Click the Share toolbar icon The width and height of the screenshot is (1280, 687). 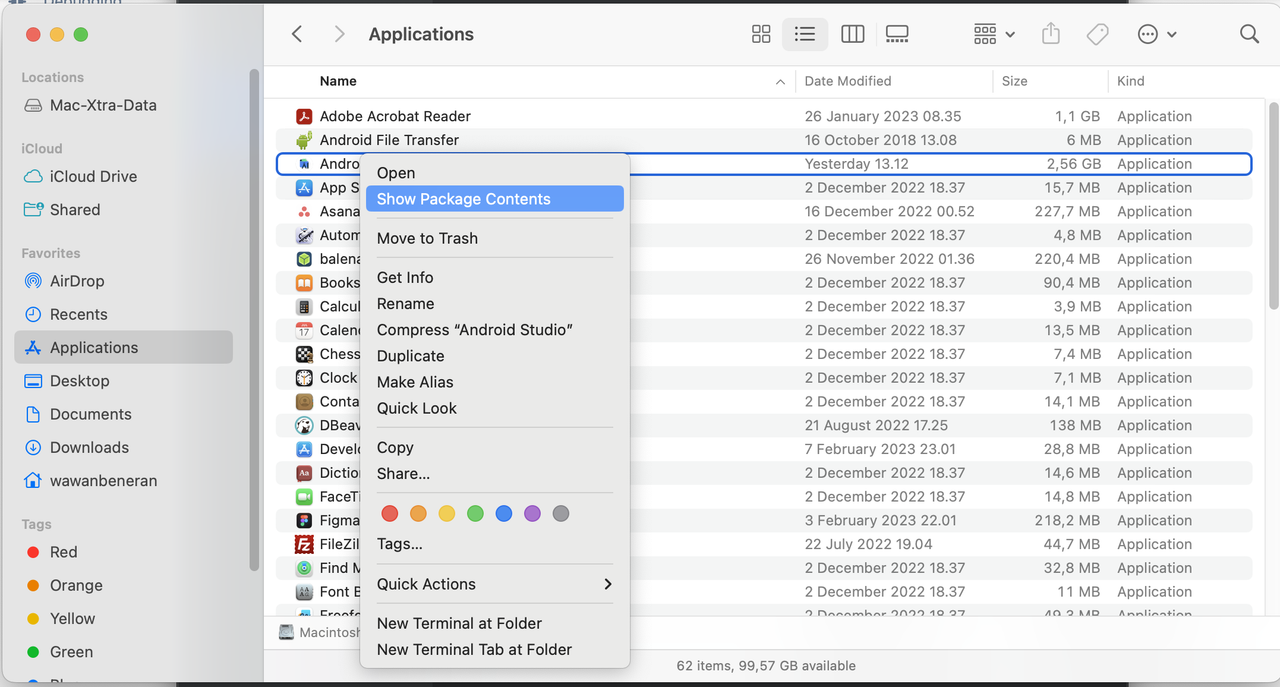pos(1050,34)
